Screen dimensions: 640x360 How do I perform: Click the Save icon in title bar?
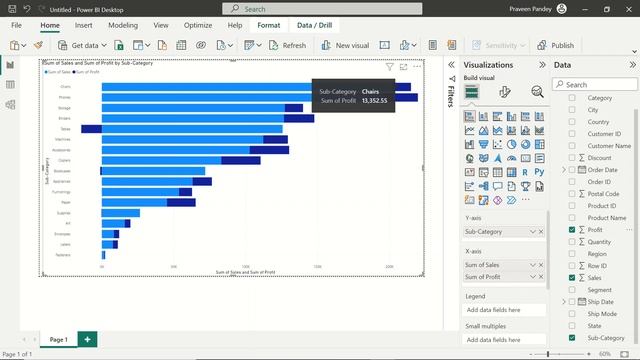click(x=12, y=9)
